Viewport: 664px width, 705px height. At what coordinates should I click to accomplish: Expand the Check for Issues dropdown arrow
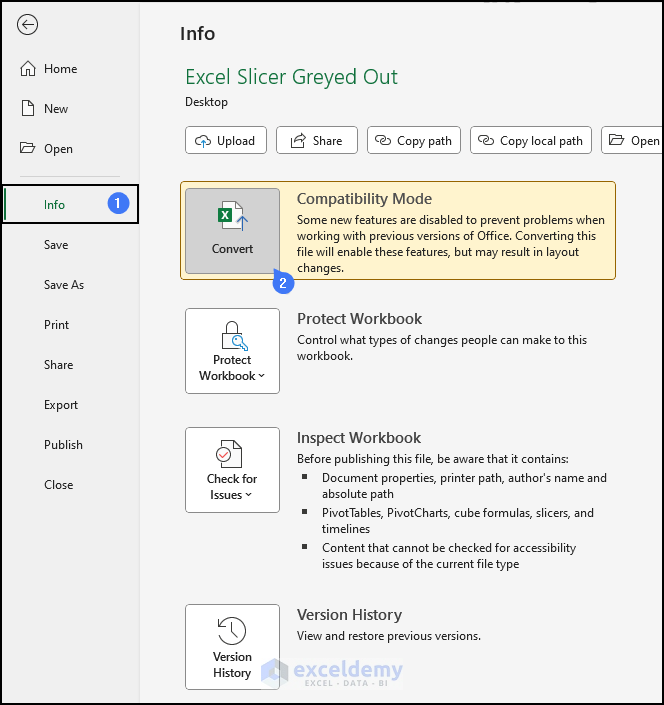tap(249, 496)
